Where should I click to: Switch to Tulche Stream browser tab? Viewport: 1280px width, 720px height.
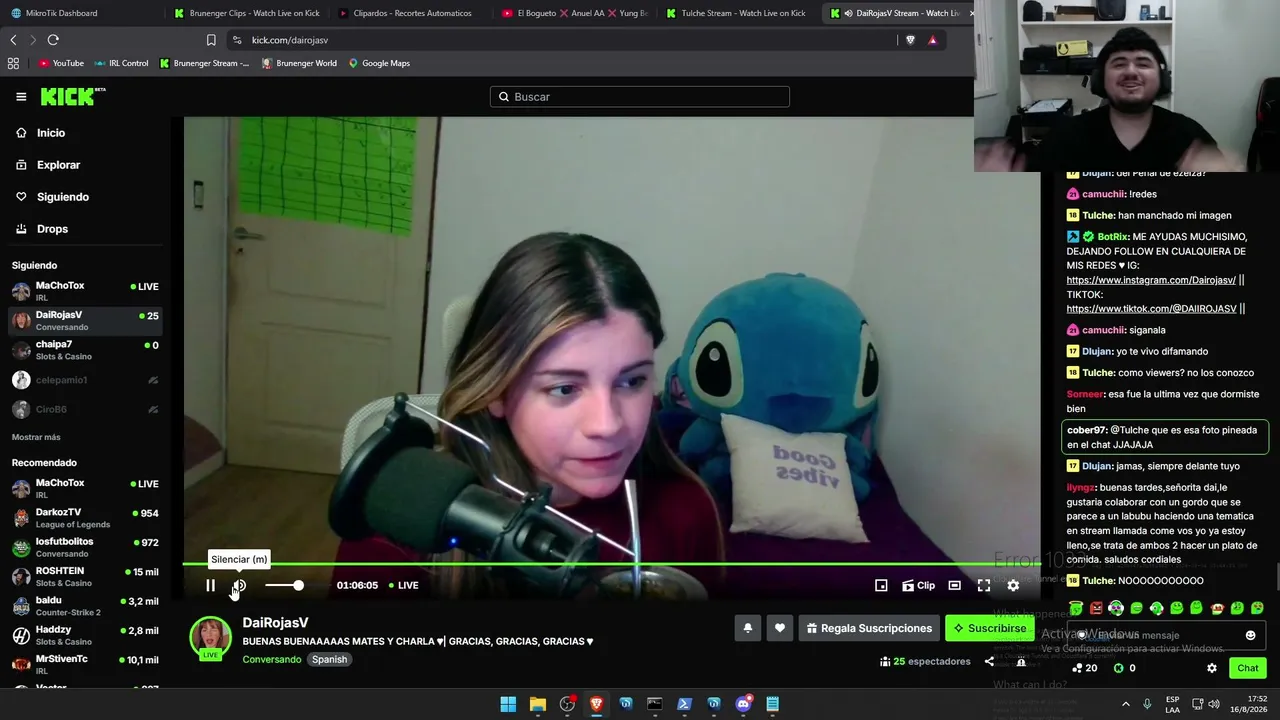tap(735, 13)
